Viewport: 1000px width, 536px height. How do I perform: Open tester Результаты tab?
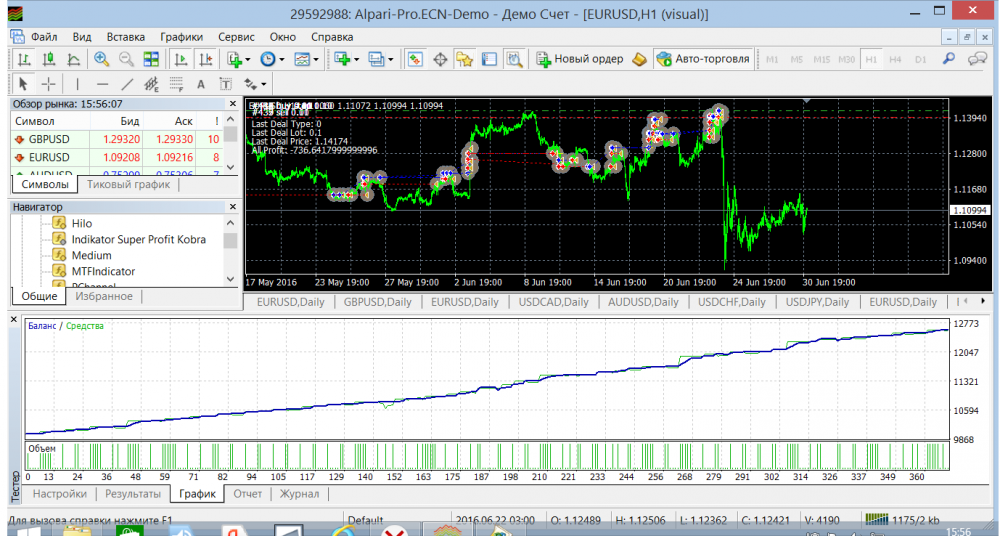tap(133, 493)
